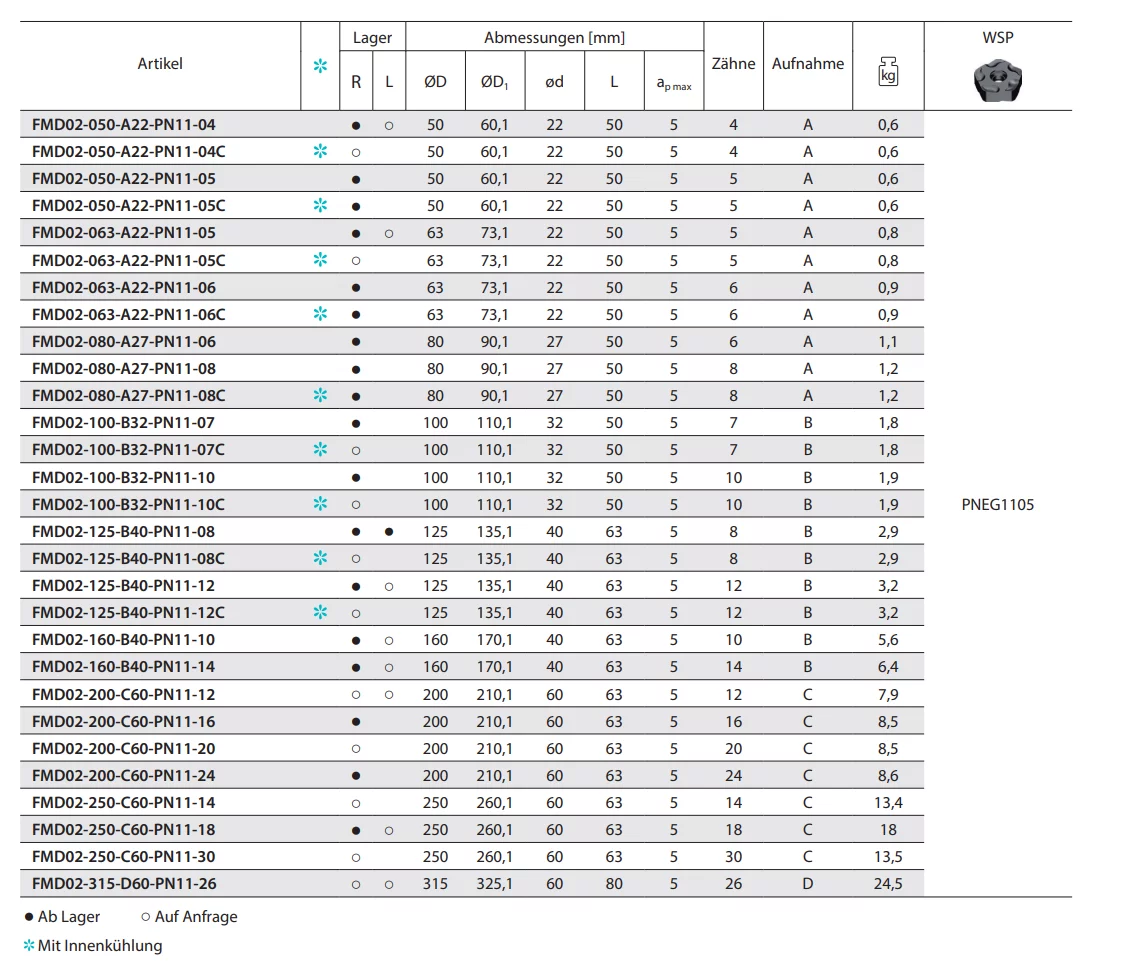Select the Abmessungen [mm] header group

click(x=554, y=38)
